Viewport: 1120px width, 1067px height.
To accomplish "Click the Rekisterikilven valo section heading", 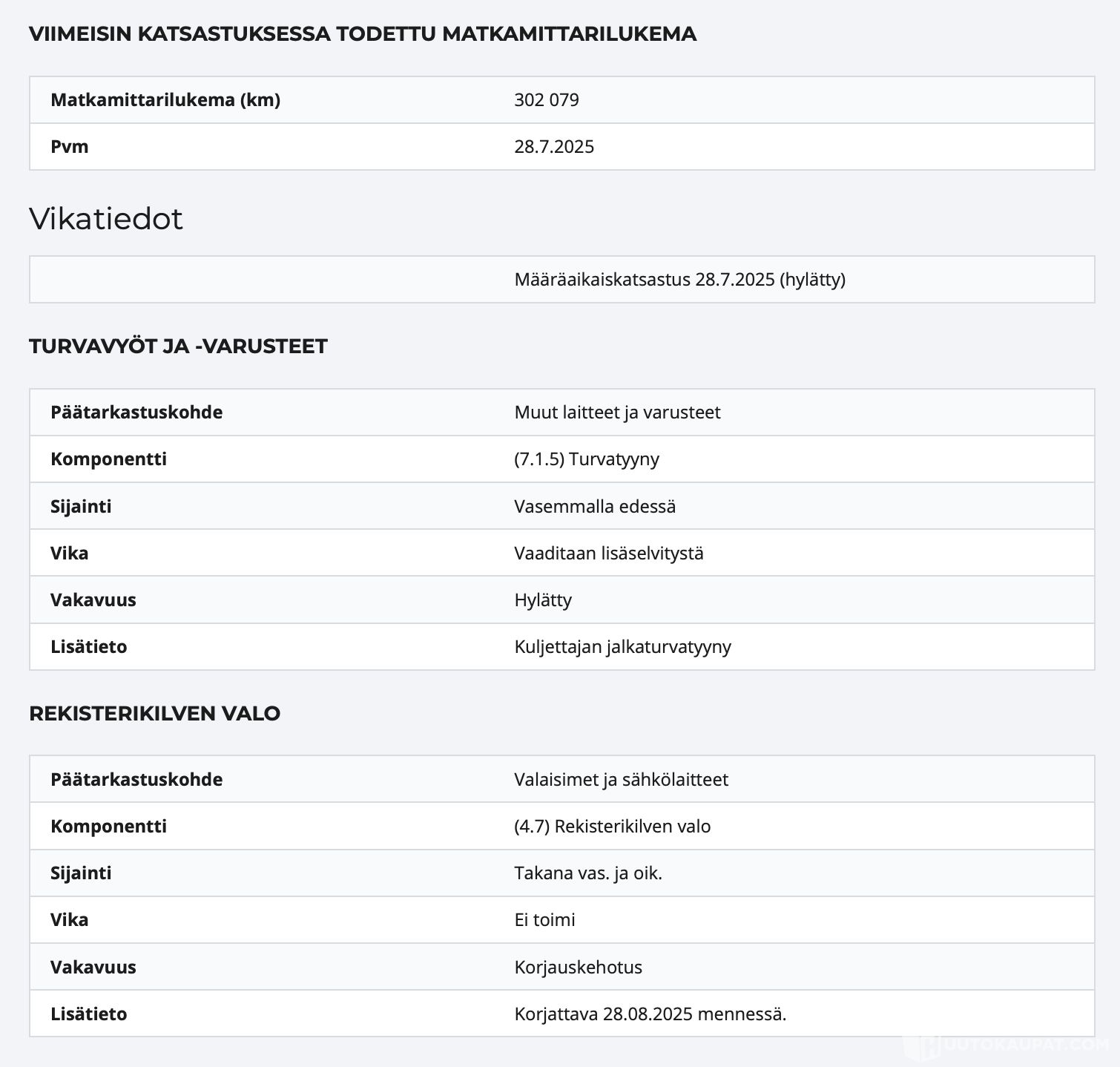I will point(154,713).
